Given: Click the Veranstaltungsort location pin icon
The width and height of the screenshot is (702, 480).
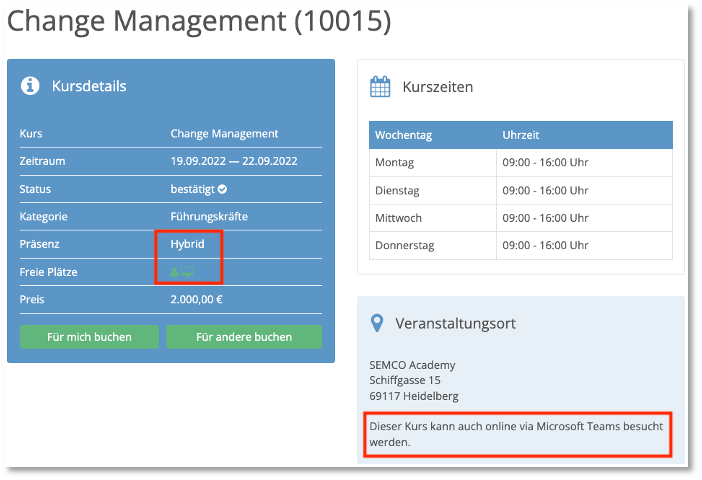Looking at the screenshot, I should click(377, 323).
